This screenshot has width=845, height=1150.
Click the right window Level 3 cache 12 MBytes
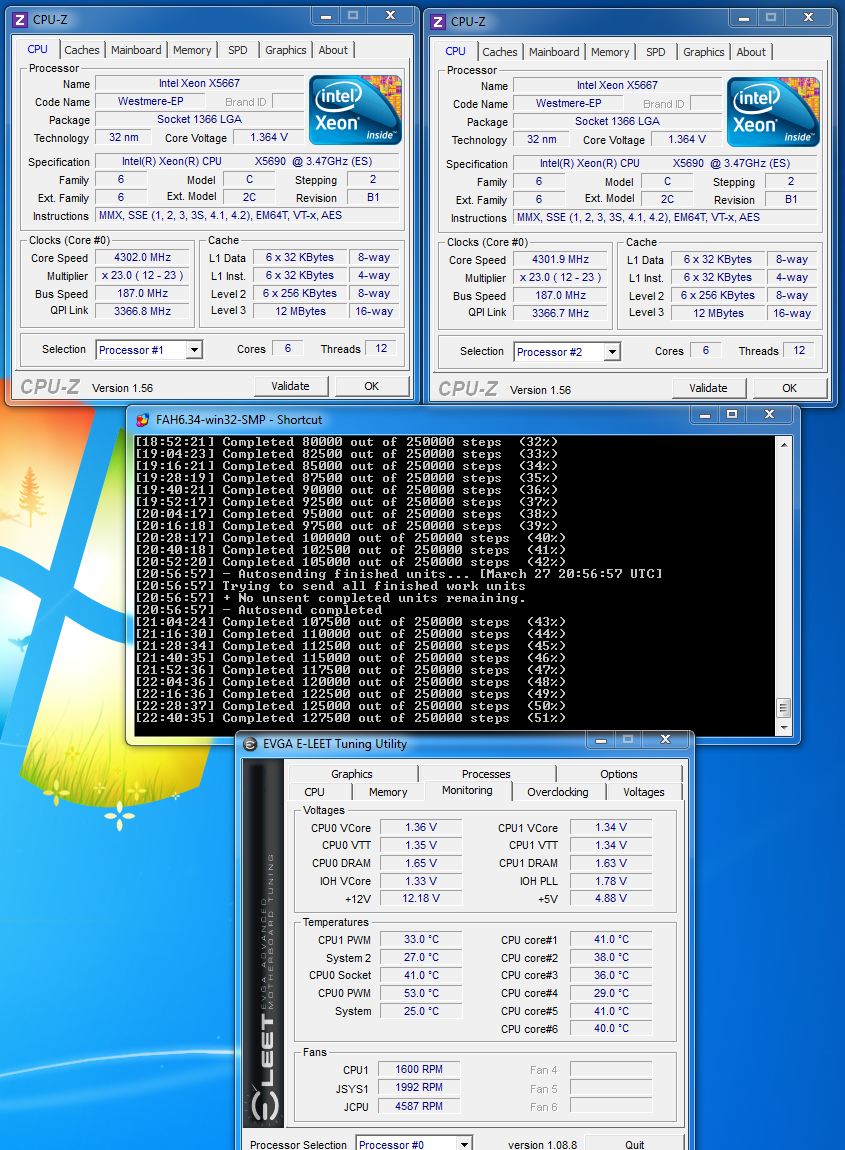(x=718, y=313)
